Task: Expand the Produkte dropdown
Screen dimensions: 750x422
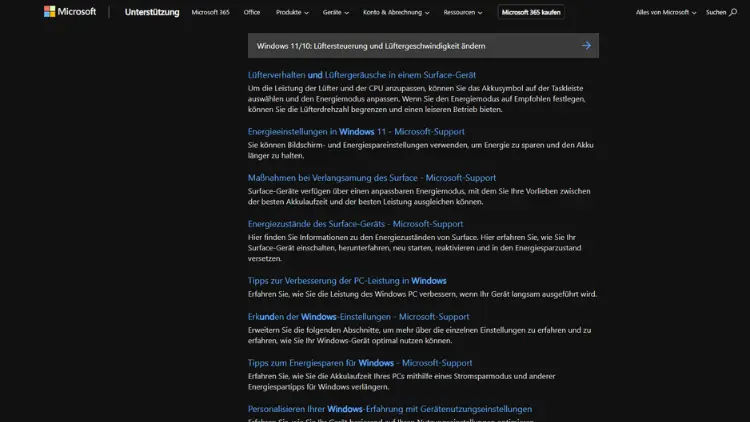Action: 292,12
